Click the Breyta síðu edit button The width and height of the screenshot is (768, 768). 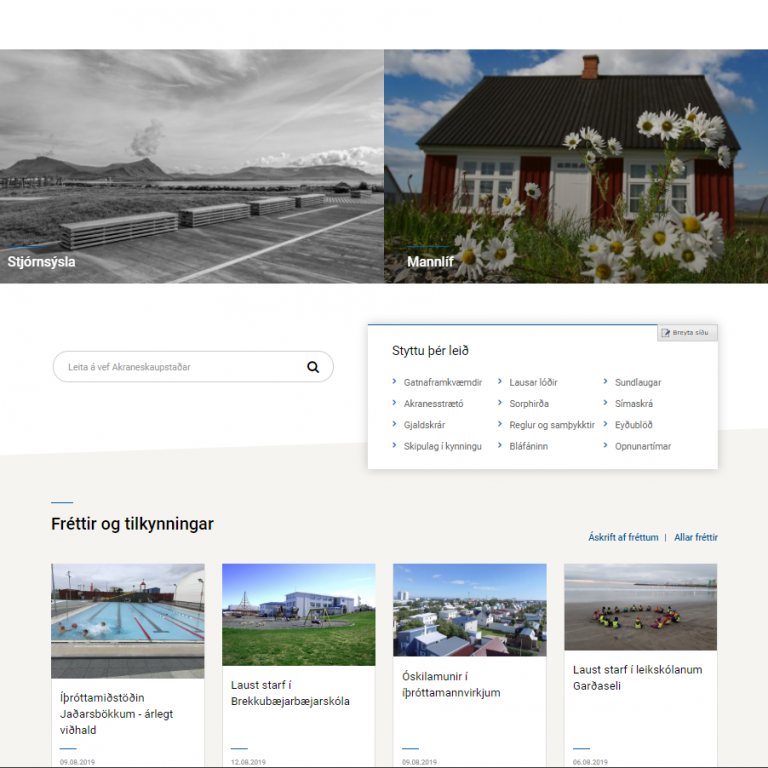(688, 333)
